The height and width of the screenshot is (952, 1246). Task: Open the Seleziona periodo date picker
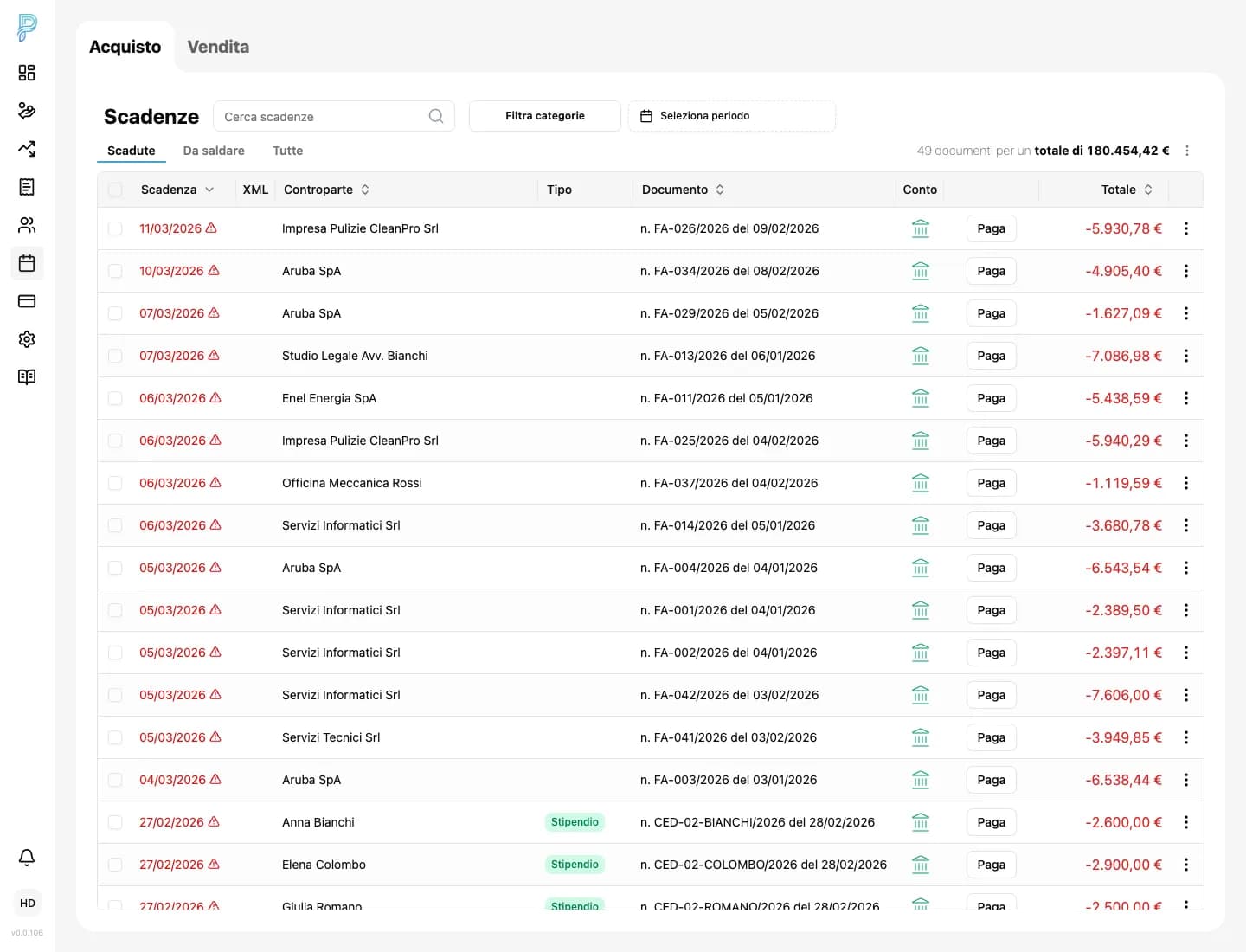tap(731, 116)
